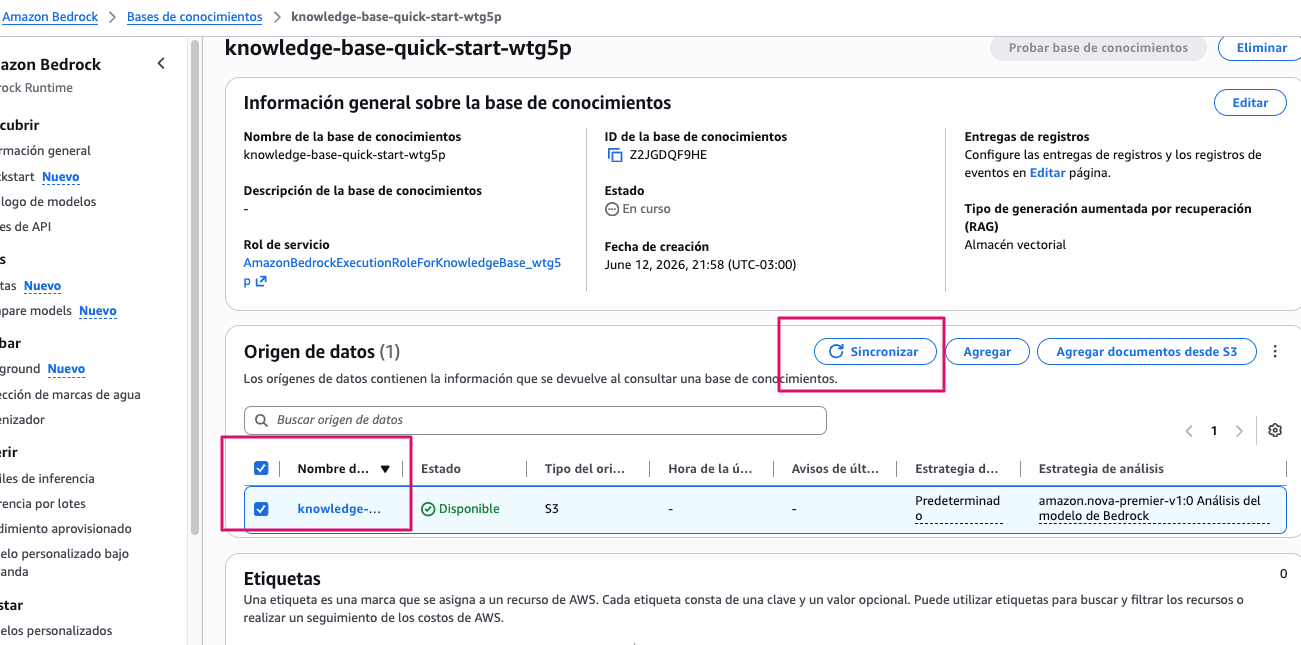
Task: Click Probar base de conocimientos button
Action: (x=1098, y=48)
